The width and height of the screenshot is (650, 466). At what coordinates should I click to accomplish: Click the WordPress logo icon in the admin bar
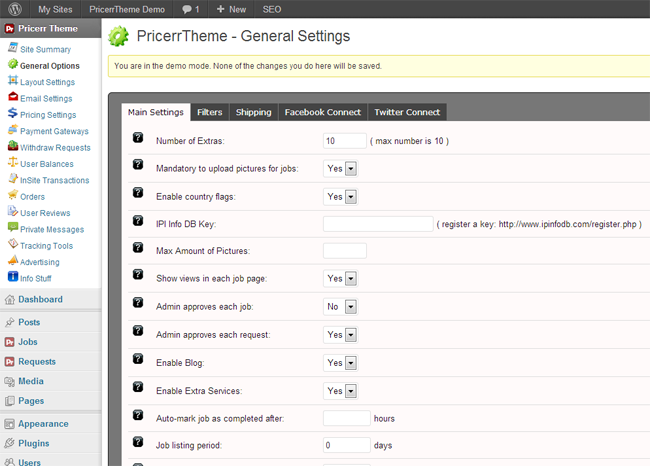15,9
